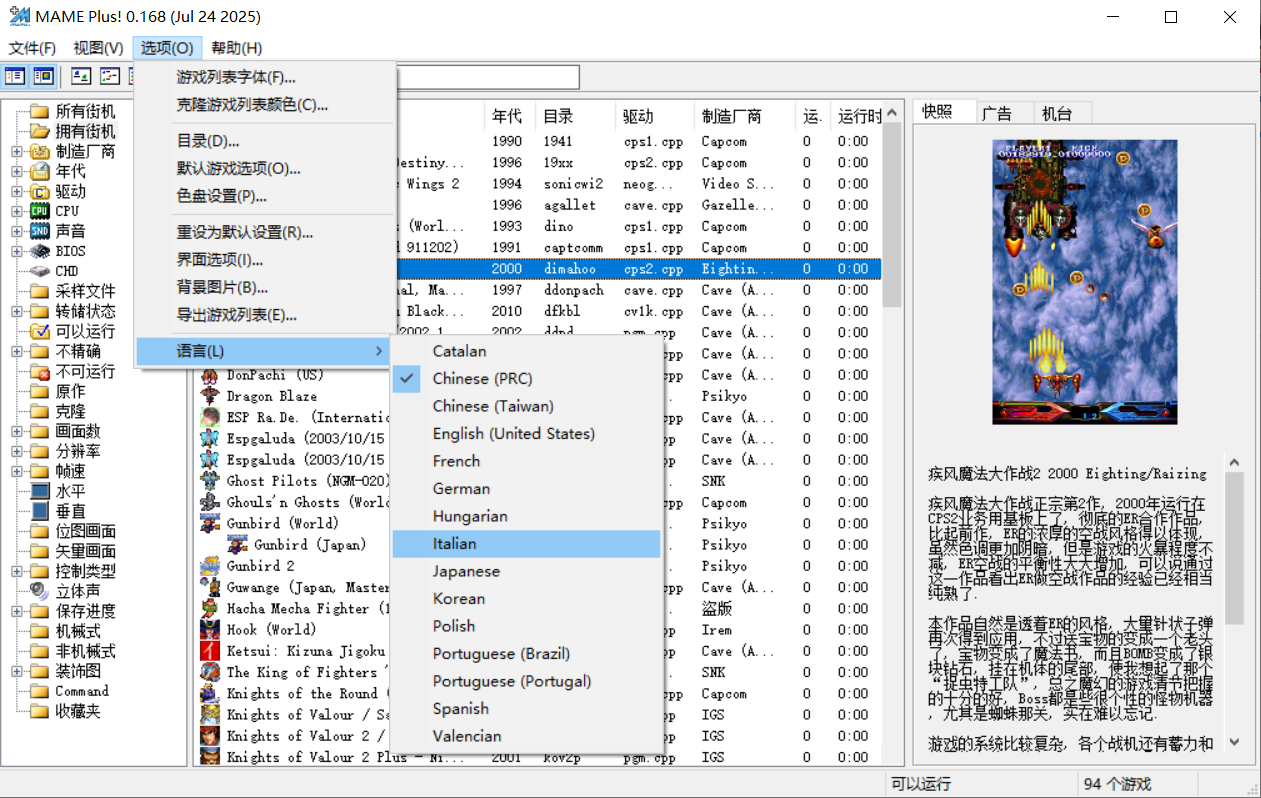Expand the 声音 tree node
Viewport: 1261px width, 798px height.
(17, 231)
